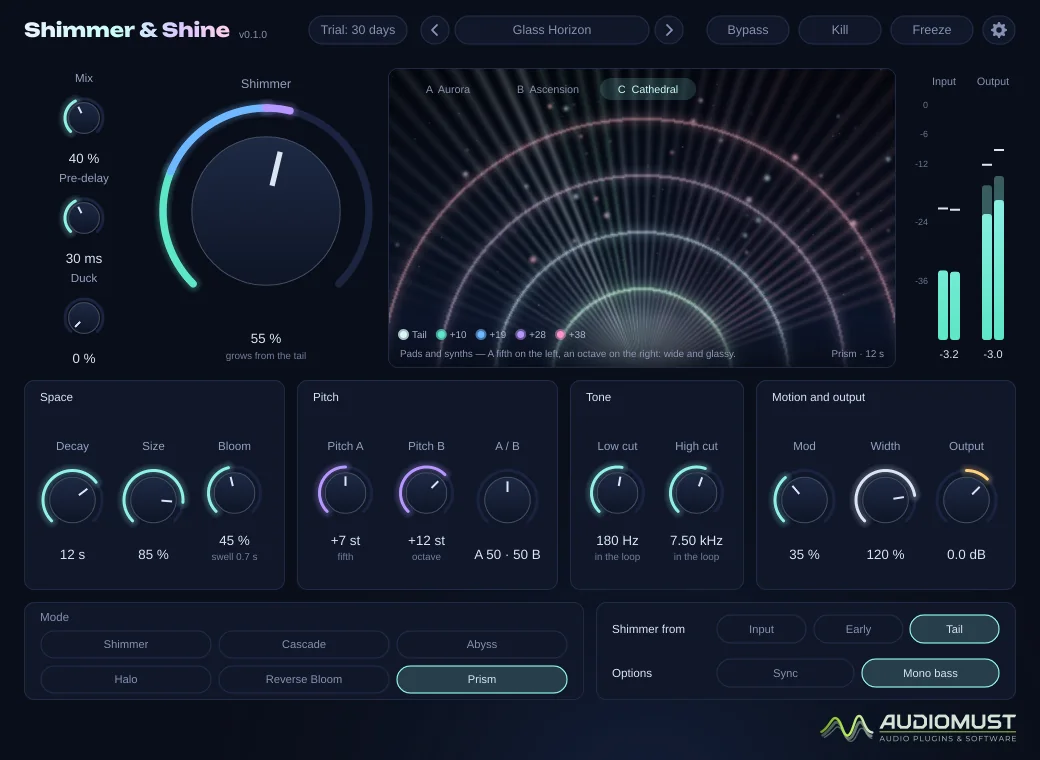Click the Kill button

[x=840, y=30]
